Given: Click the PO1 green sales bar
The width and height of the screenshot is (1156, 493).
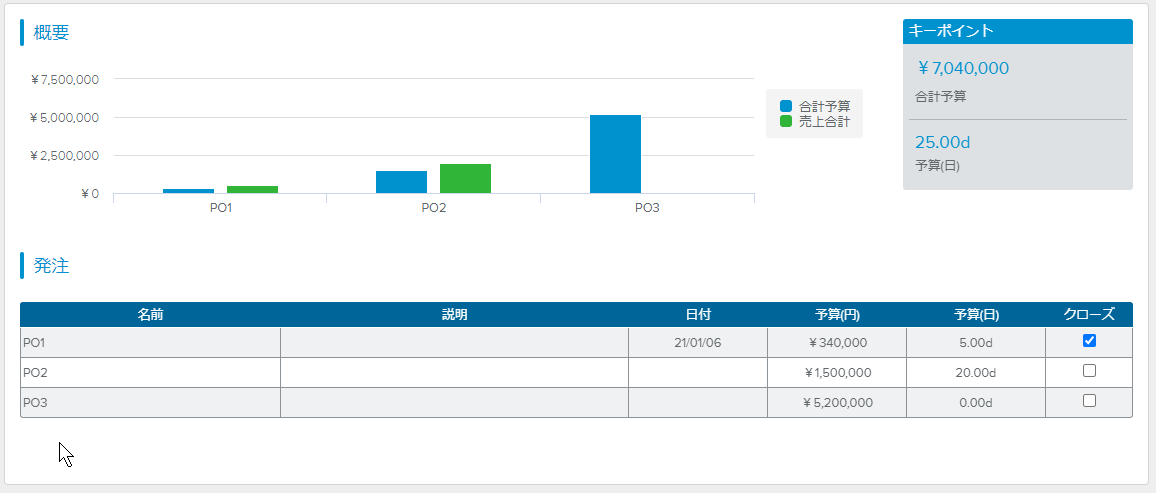Looking at the screenshot, I should pos(252,189).
